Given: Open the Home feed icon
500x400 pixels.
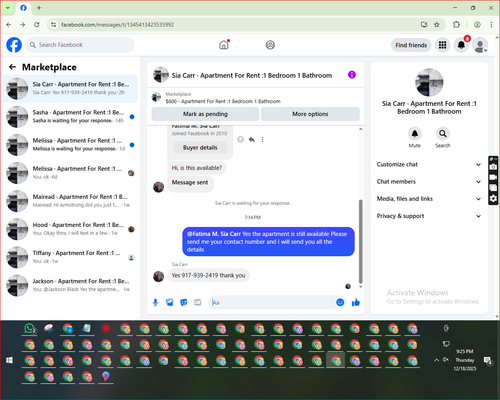Looking at the screenshot, I should point(224,45).
